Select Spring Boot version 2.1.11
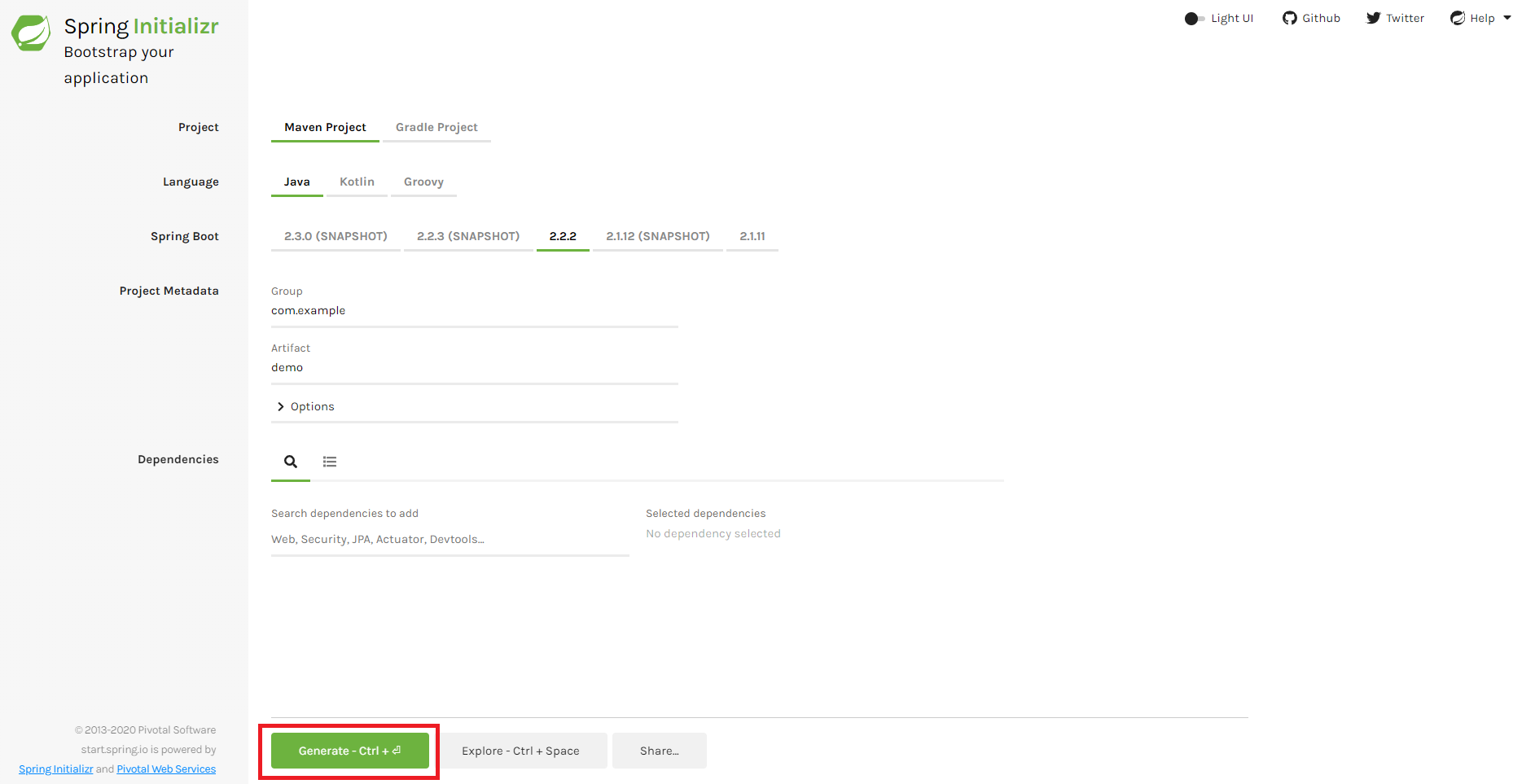 tap(752, 237)
